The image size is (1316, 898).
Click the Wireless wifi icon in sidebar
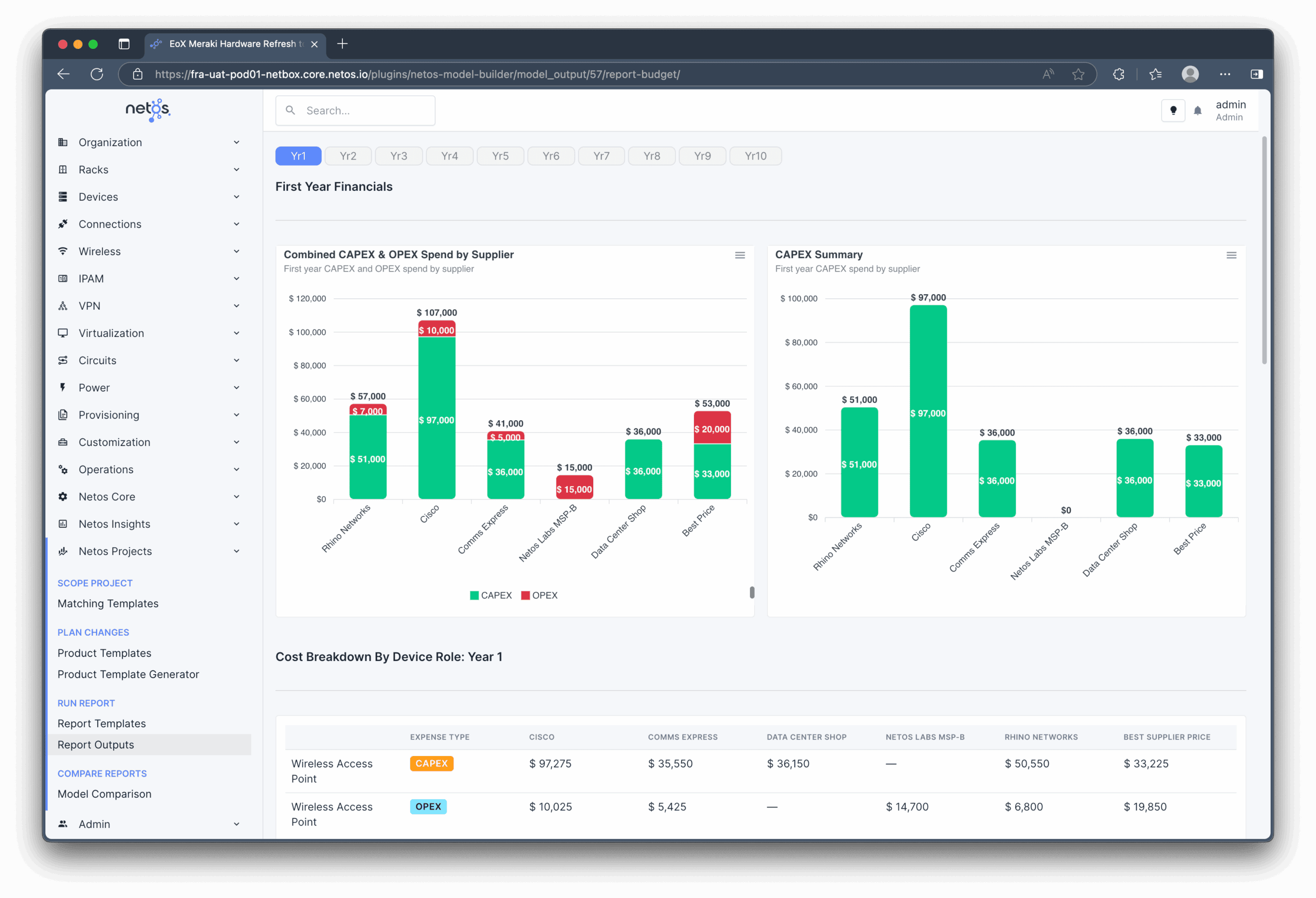click(x=63, y=251)
